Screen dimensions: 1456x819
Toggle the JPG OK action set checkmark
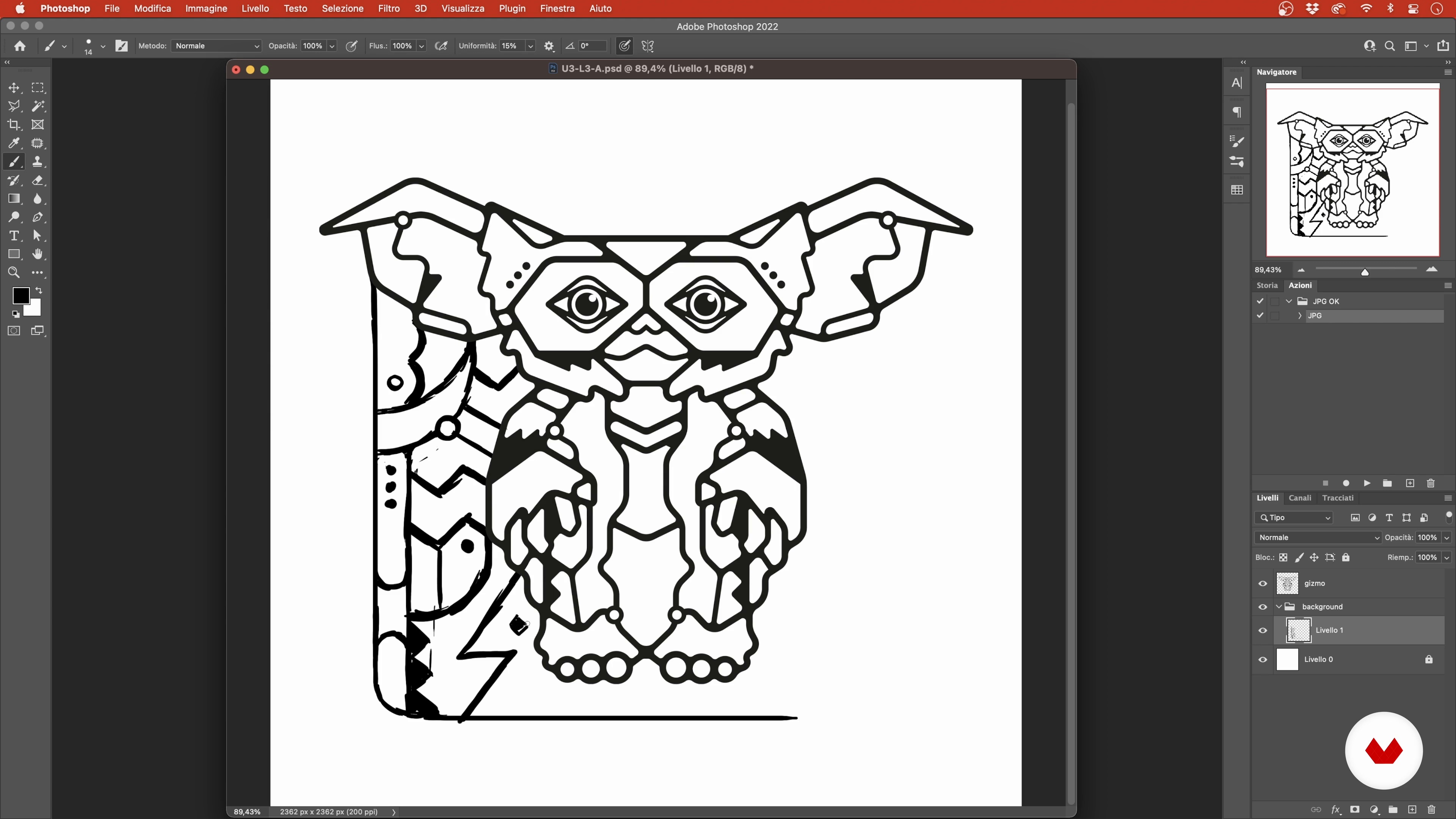tap(1260, 301)
